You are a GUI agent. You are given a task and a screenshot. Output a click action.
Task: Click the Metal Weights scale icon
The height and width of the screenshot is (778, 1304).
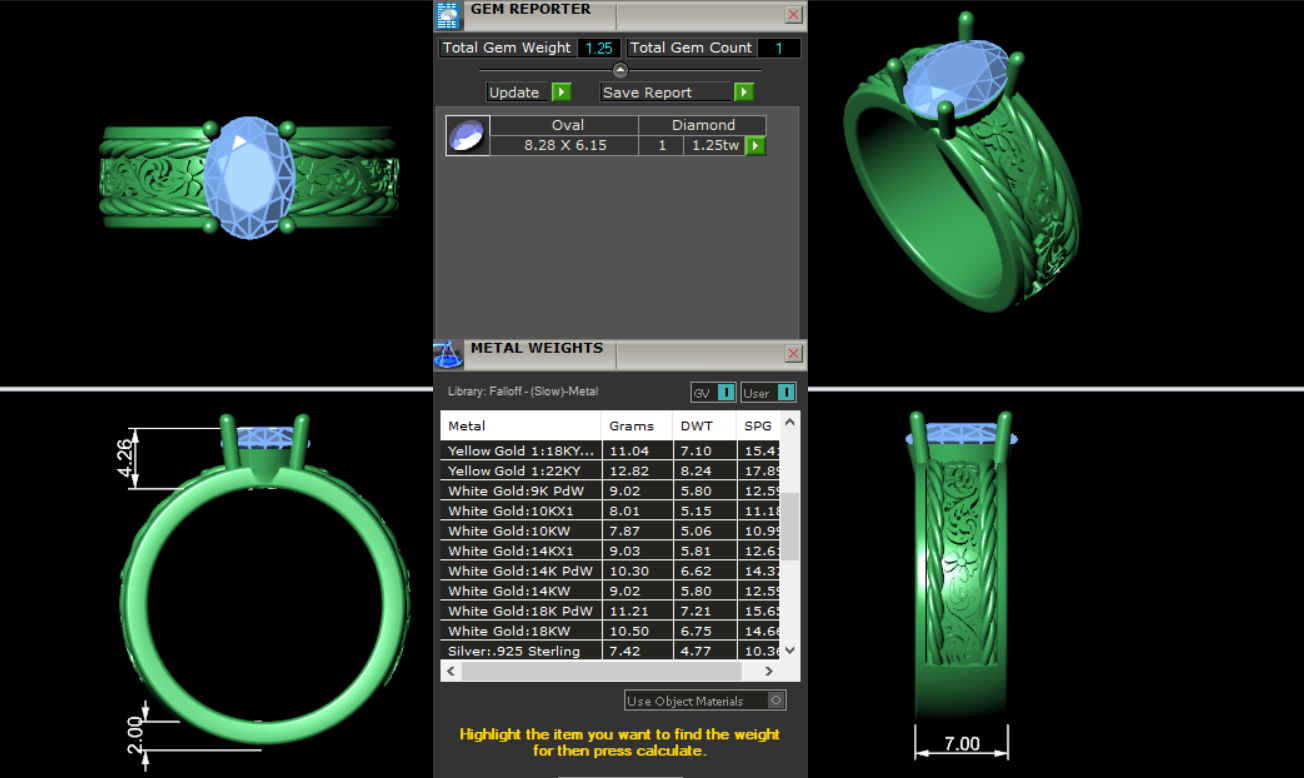click(448, 355)
